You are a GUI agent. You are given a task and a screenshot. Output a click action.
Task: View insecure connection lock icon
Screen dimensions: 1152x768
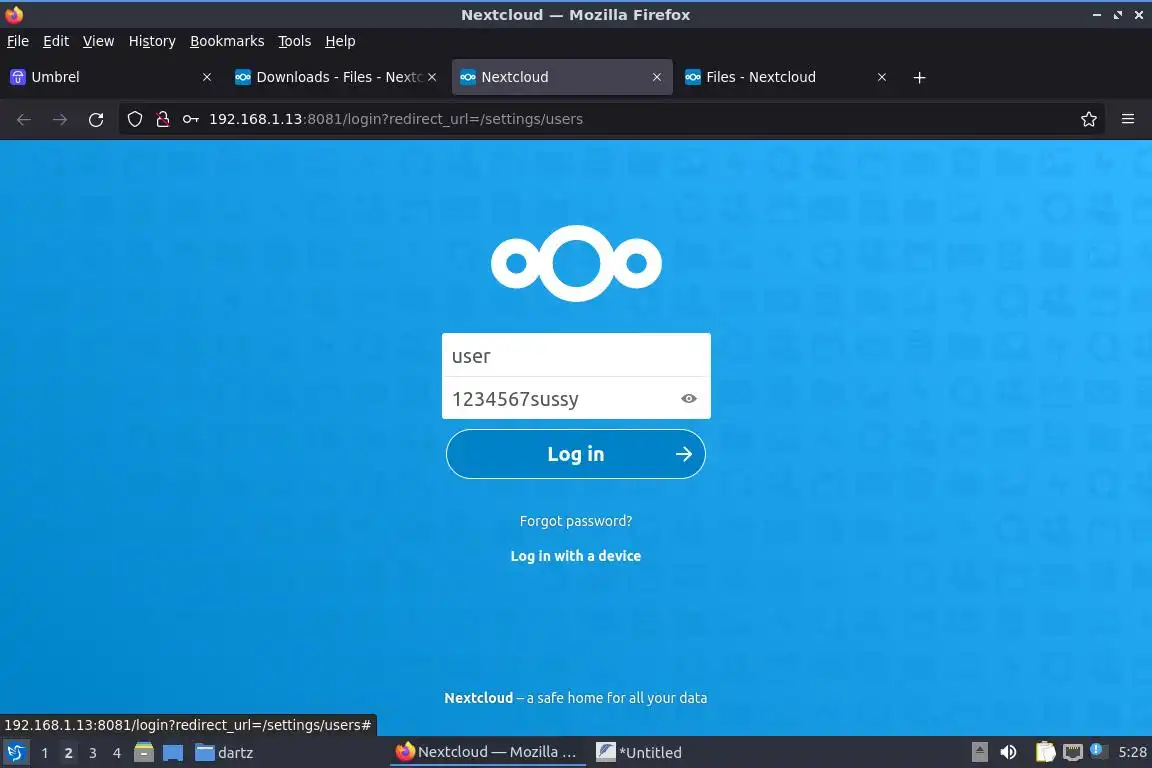[x=162, y=119]
